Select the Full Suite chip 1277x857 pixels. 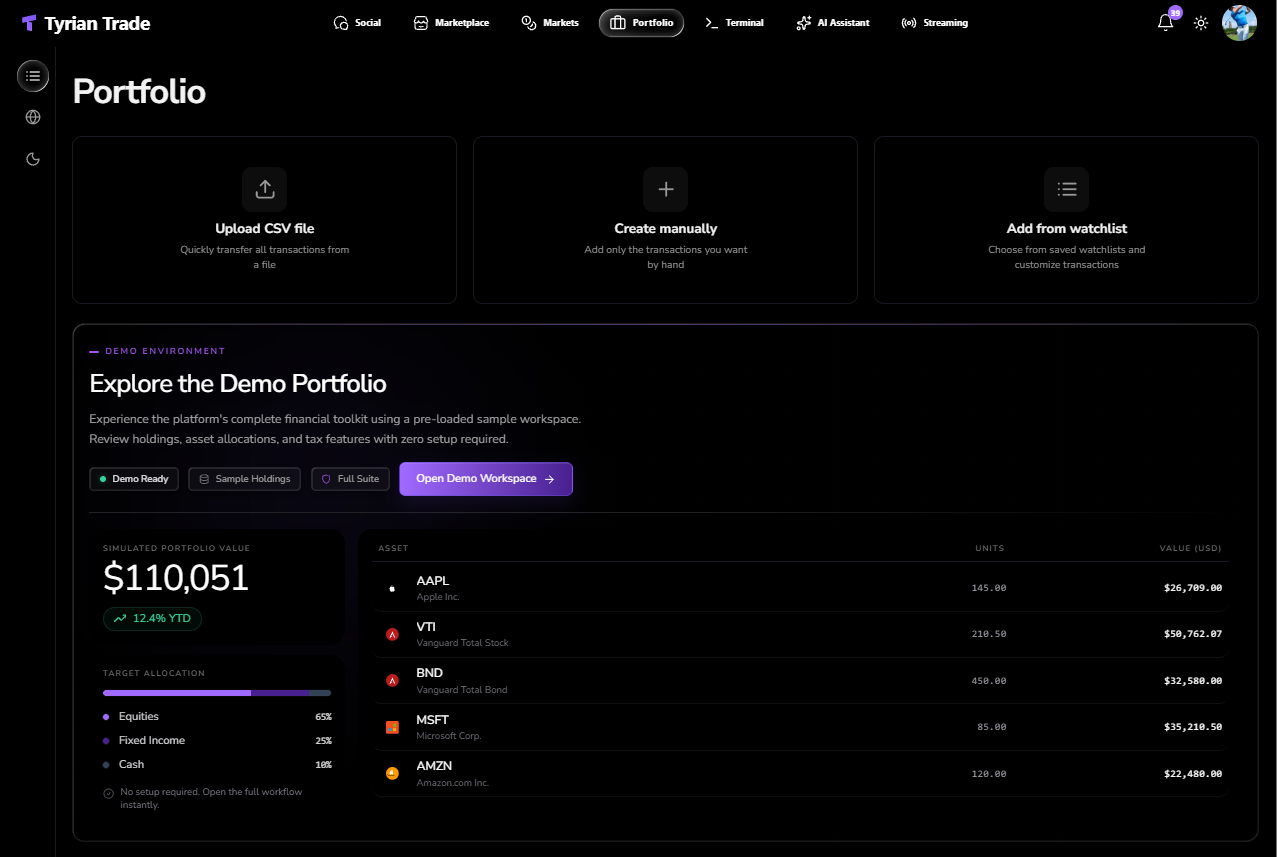click(350, 479)
